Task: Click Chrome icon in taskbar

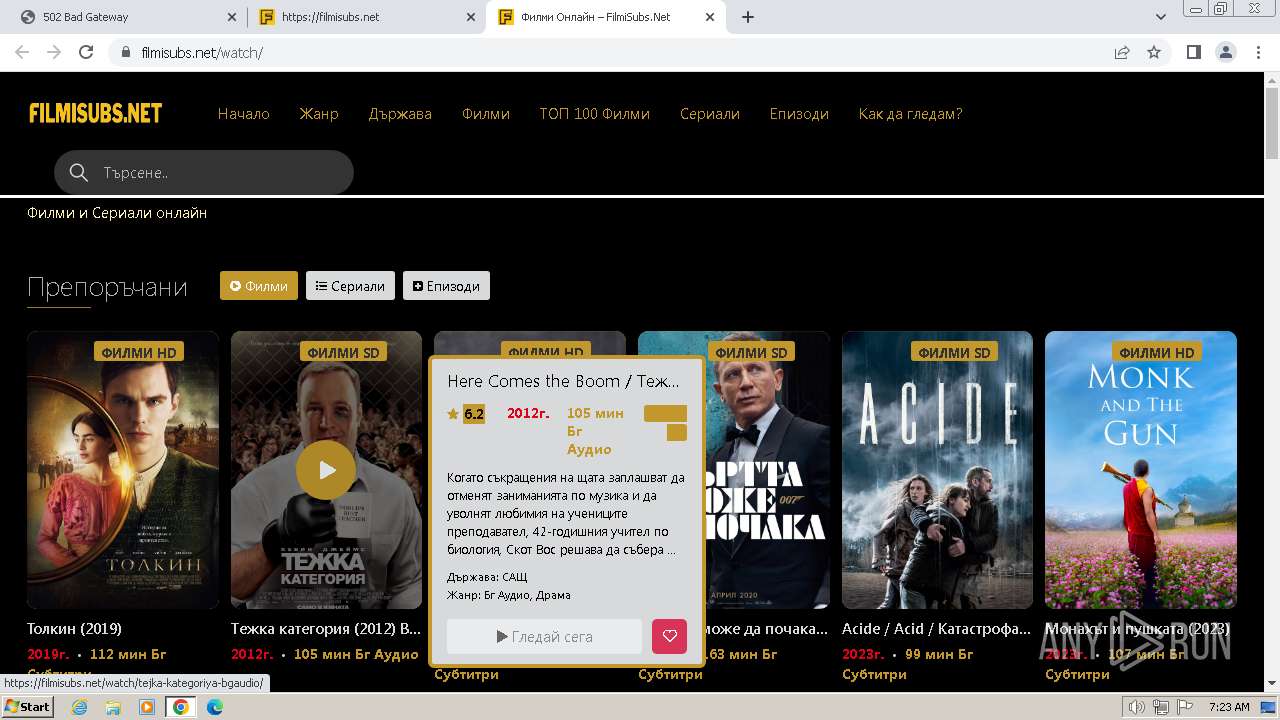Action: pos(181,707)
